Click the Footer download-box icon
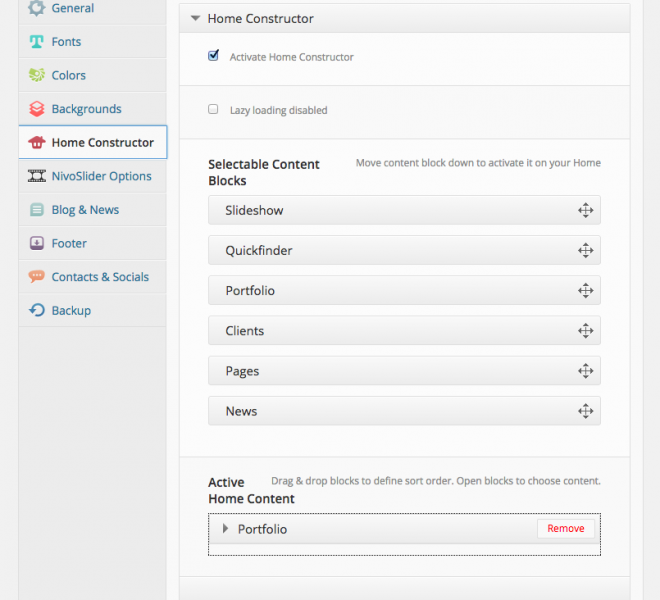The height and width of the screenshot is (600, 660). click(37, 243)
